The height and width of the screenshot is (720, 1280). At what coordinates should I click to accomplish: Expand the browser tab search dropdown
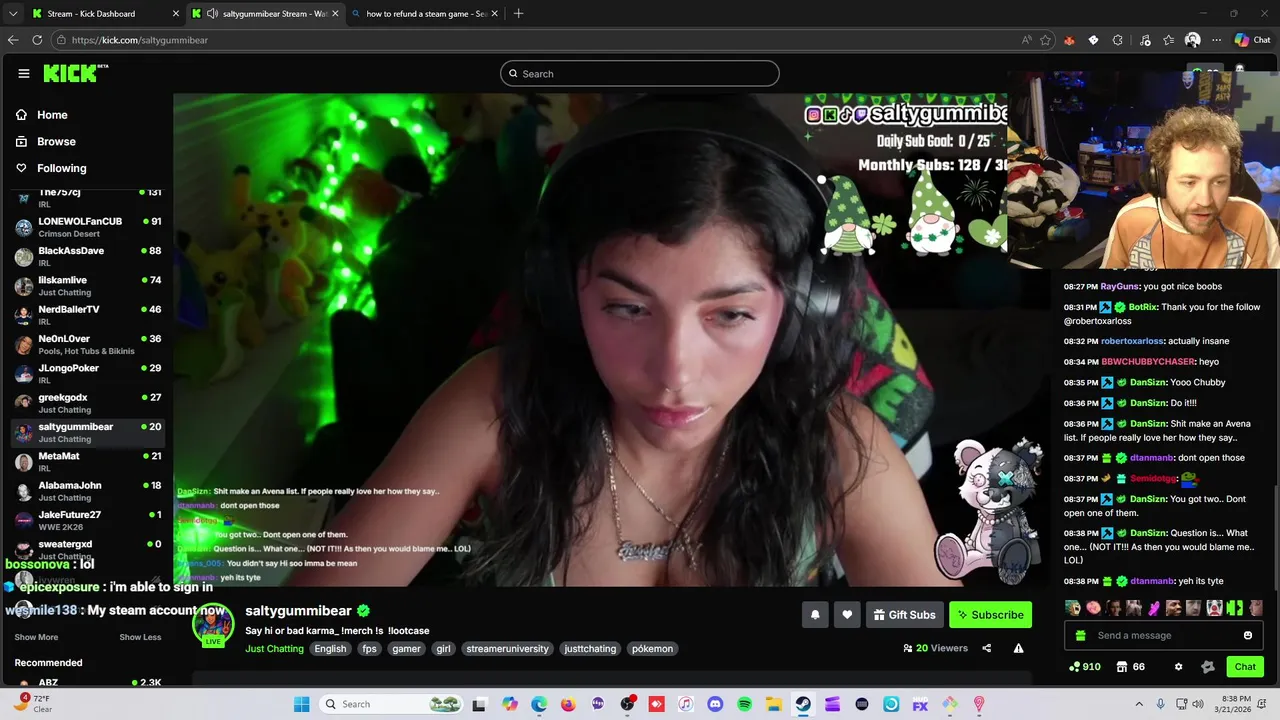pos(12,14)
